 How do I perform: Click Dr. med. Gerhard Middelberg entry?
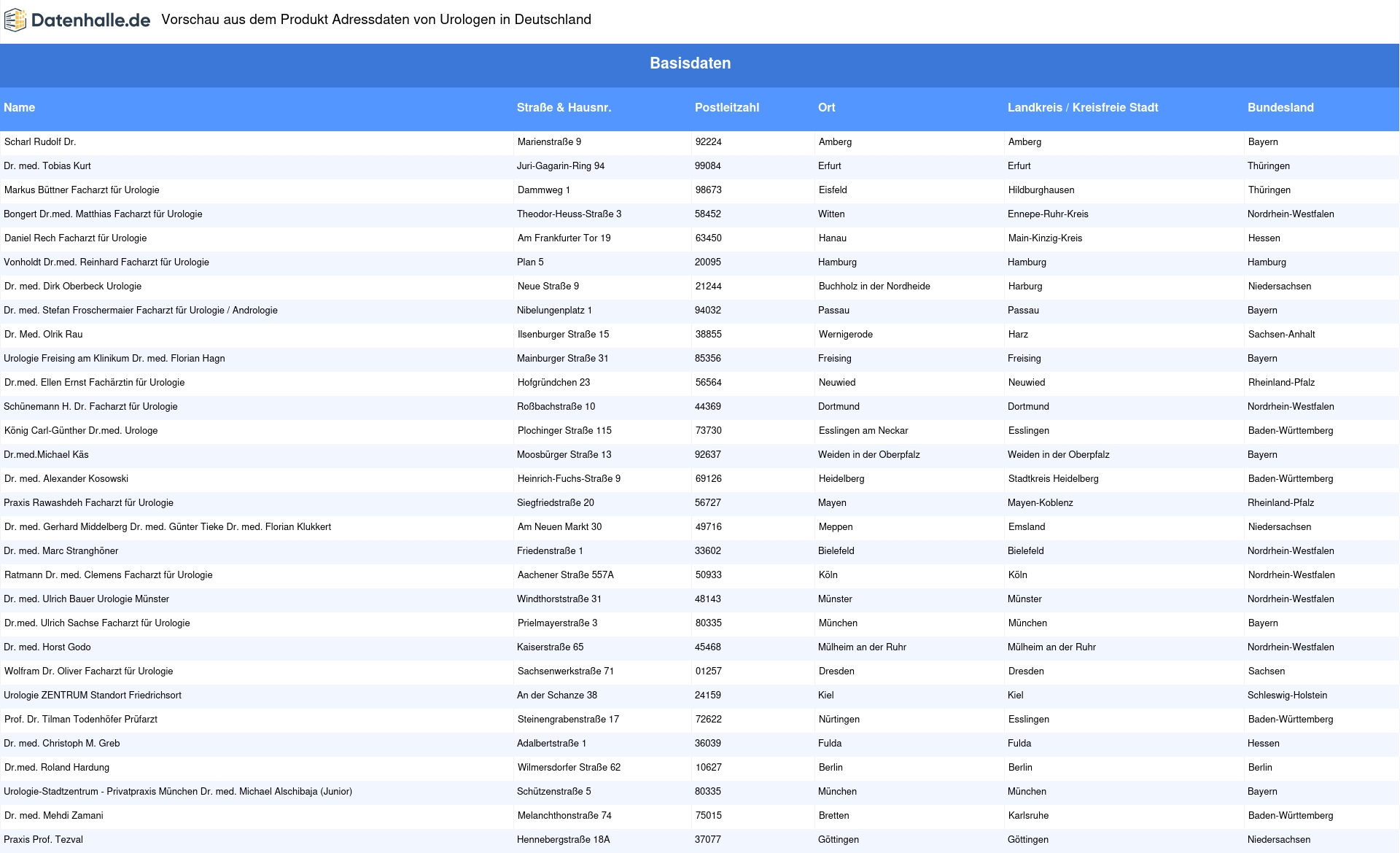pos(168,527)
